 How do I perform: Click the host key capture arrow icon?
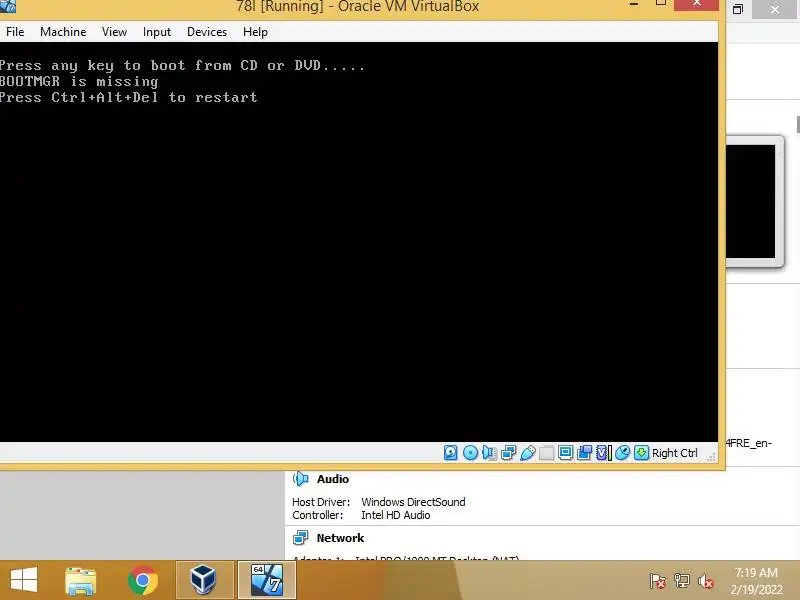coord(641,453)
